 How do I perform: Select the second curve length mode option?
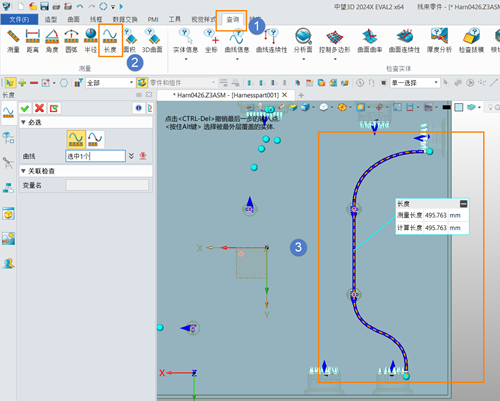[95, 139]
